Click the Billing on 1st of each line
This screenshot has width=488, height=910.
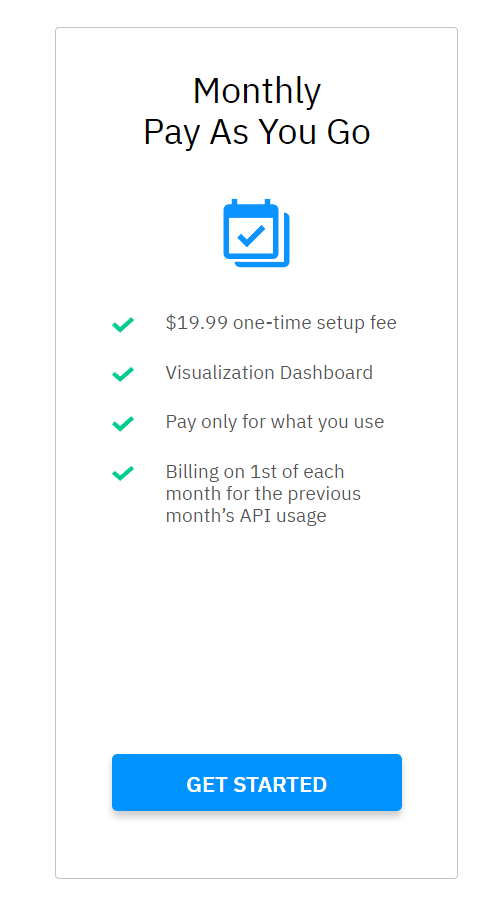pyautogui.click(x=255, y=471)
